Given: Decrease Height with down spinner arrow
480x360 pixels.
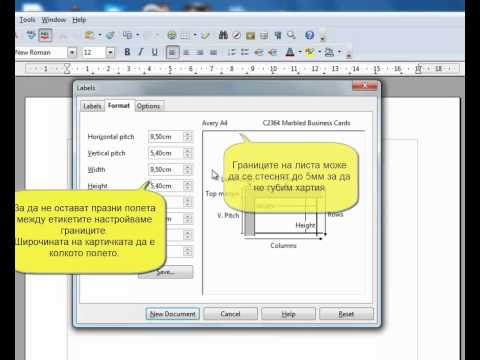Looking at the screenshot, I should 188,189.
